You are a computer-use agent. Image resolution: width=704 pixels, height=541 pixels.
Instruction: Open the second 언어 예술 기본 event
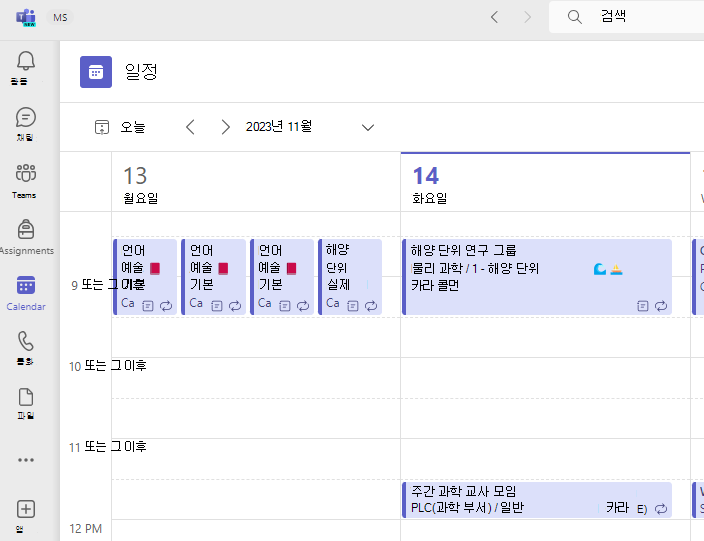coord(214,277)
